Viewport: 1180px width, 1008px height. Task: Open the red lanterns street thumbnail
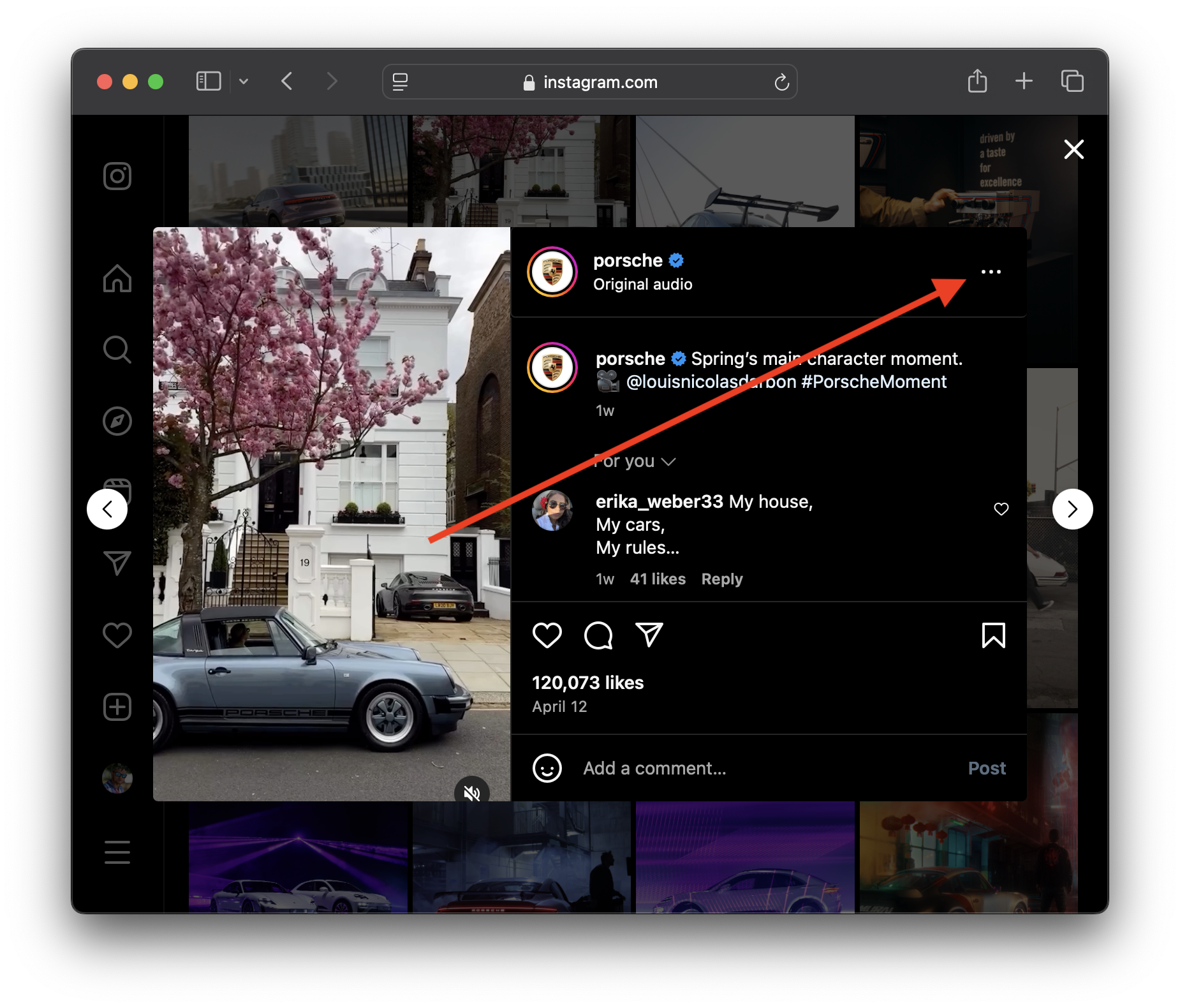coord(968,857)
